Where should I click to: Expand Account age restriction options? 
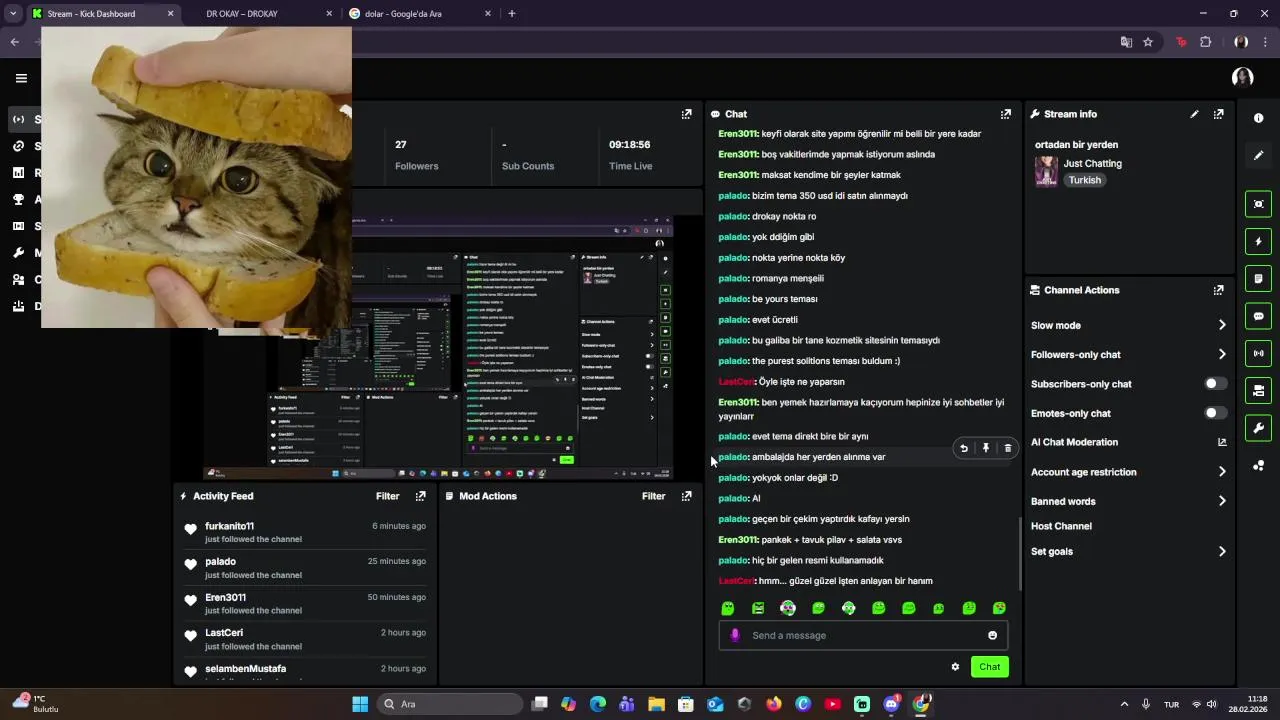coord(1222,472)
